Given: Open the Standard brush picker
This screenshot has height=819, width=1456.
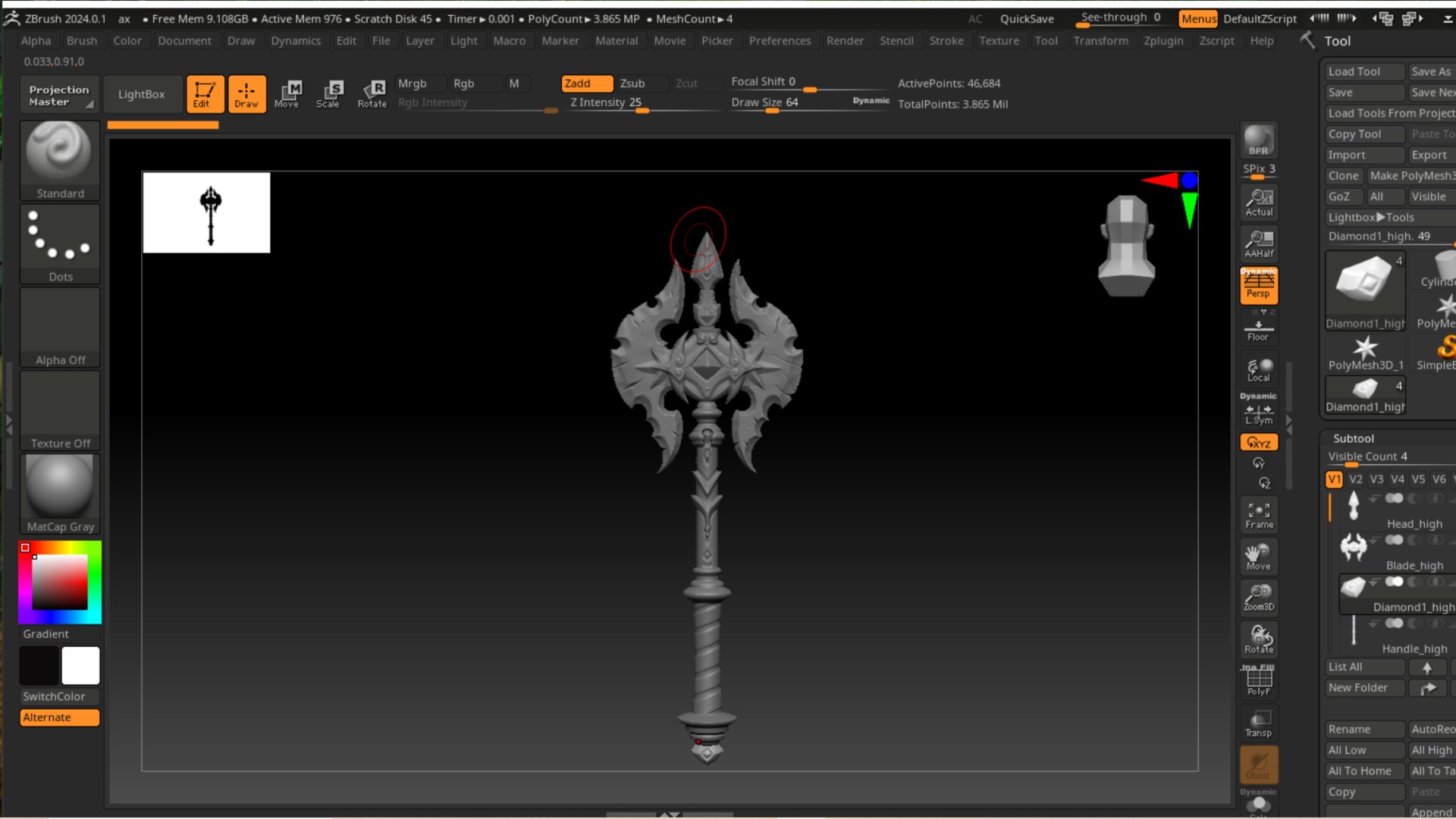Looking at the screenshot, I should point(60,161).
